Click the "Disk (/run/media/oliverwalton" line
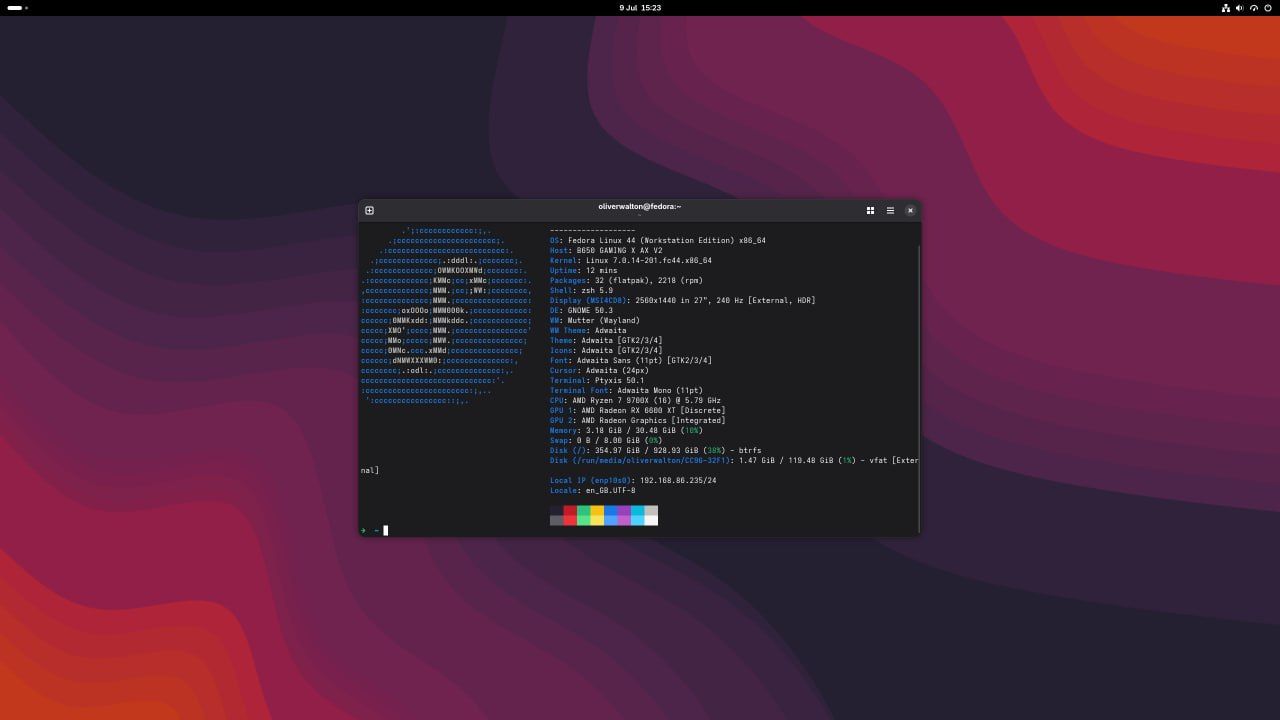 [734, 460]
